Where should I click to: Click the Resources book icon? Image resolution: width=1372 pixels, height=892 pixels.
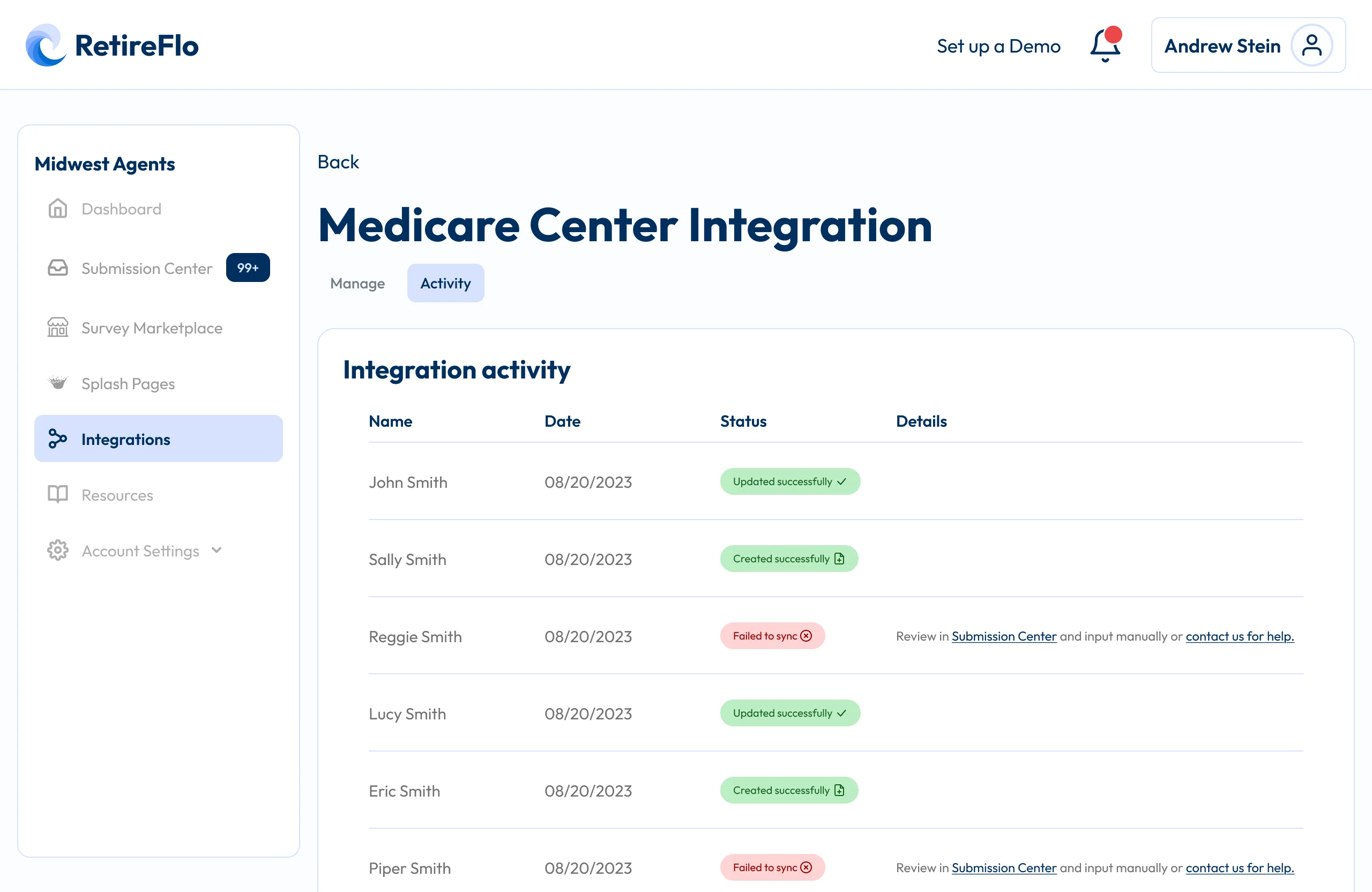[58, 495]
